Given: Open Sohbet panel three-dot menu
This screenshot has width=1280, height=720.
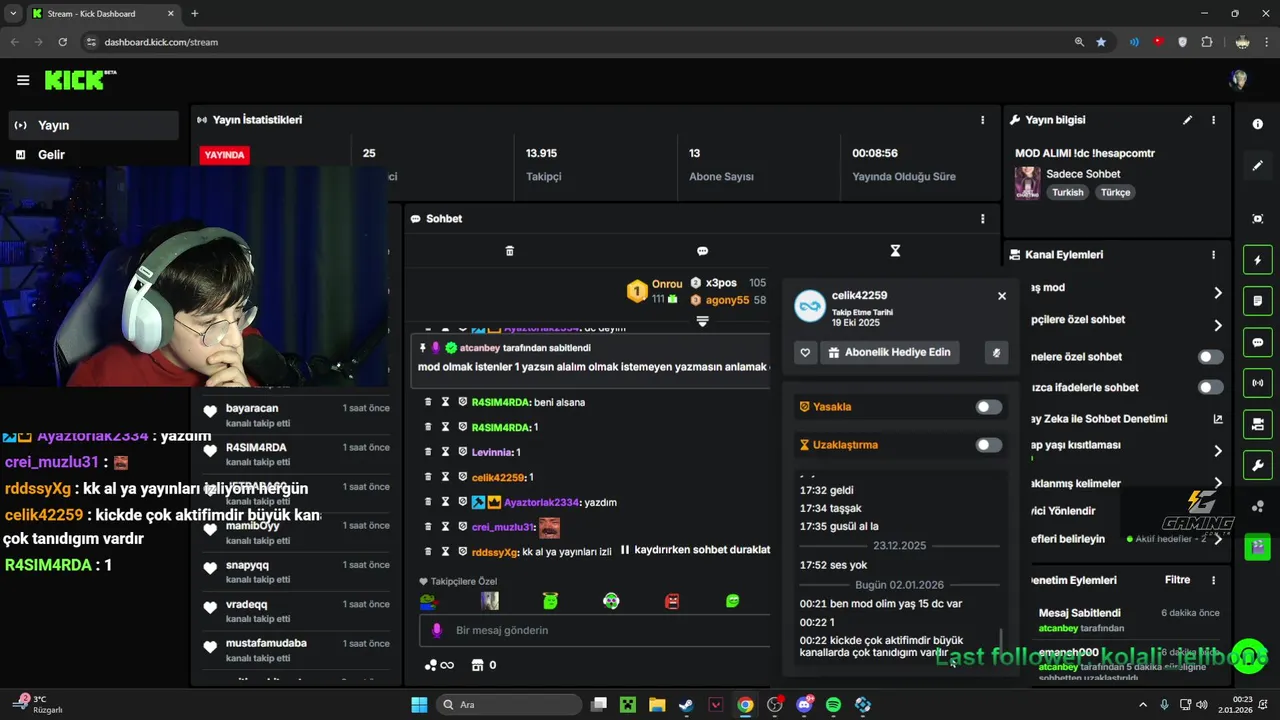Looking at the screenshot, I should coord(982,219).
